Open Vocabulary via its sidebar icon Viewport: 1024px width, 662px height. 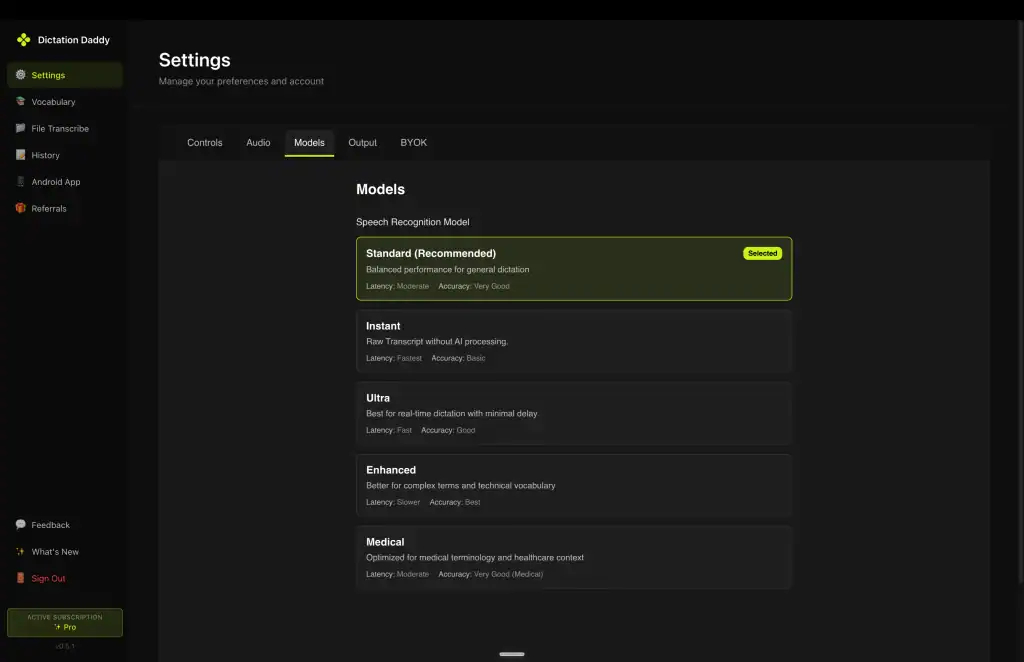point(21,102)
